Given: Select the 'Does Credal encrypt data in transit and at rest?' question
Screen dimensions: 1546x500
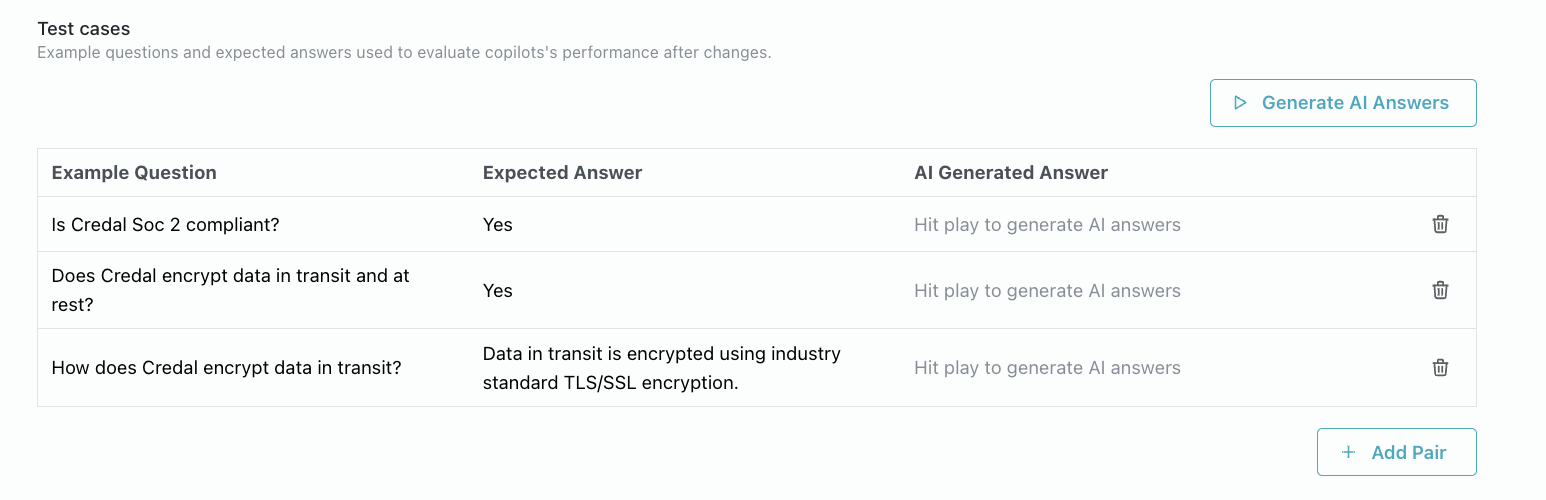Looking at the screenshot, I should point(230,290).
